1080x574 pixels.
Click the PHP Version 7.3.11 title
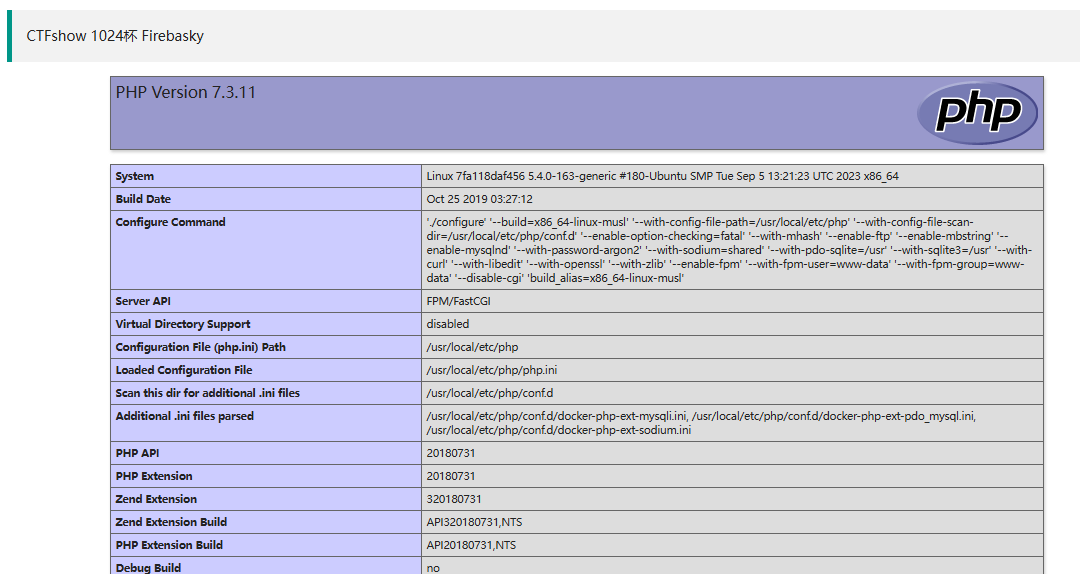pyautogui.click(x=186, y=92)
